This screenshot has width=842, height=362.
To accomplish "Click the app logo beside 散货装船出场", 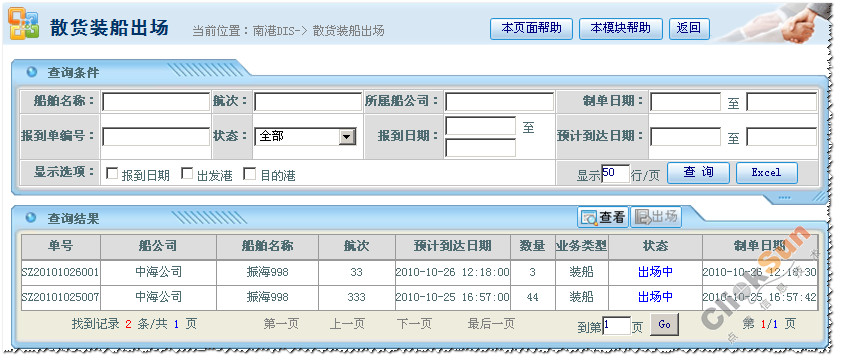I will click(24, 23).
